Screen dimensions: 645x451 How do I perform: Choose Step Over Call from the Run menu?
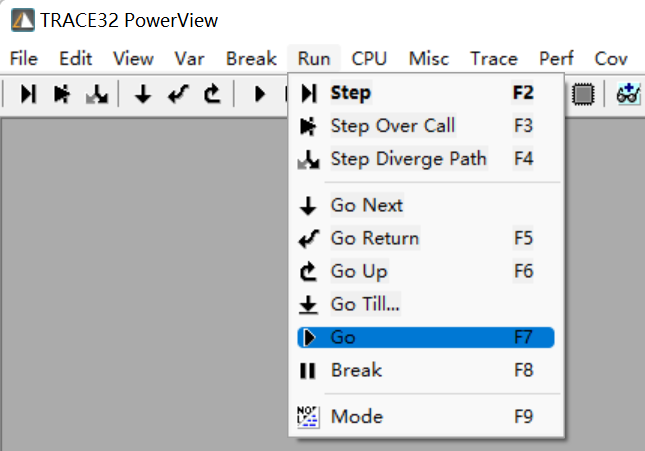pos(392,126)
